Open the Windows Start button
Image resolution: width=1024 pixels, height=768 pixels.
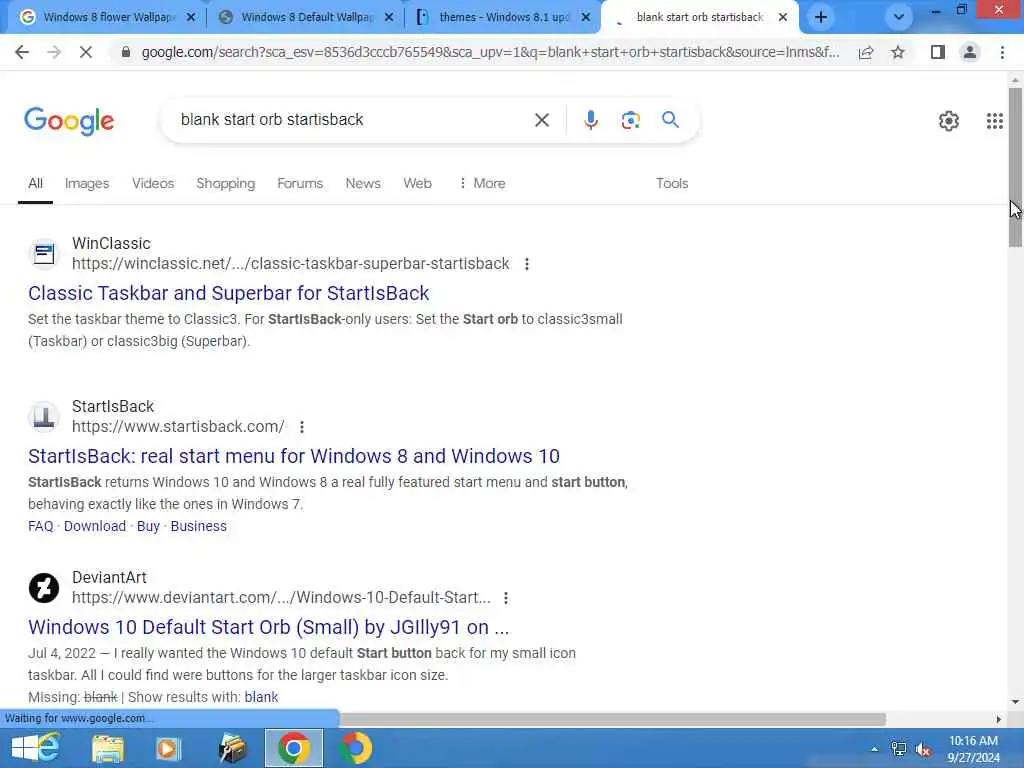(24, 748)
